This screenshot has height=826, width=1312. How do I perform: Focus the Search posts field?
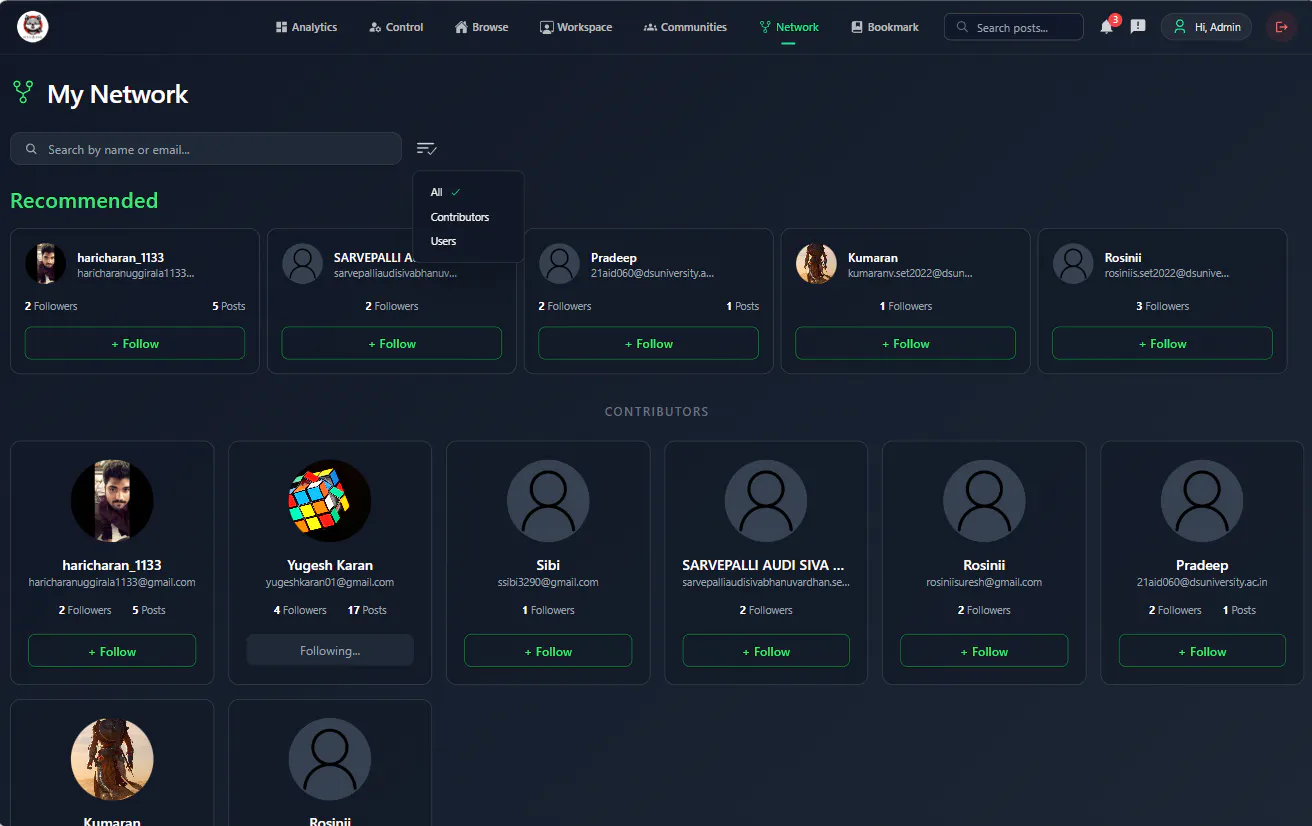tap(1013, 27)
